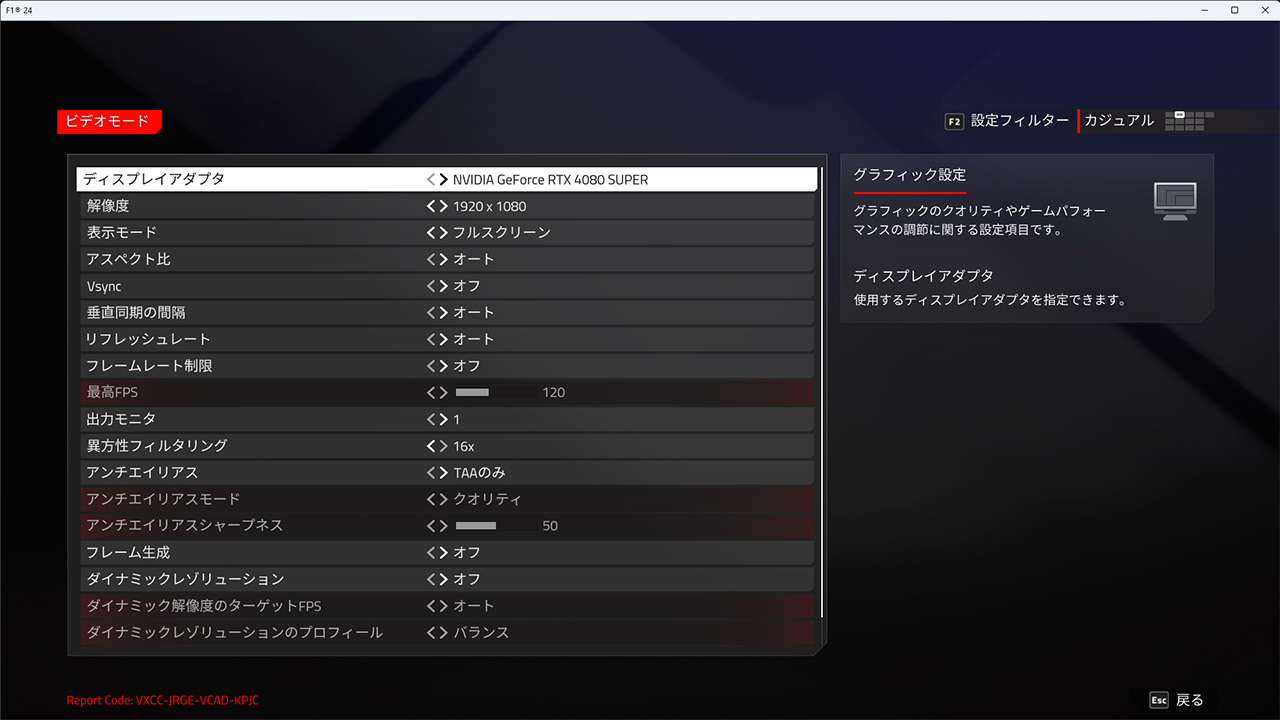Viewport: 1280px width, 720px height.
Task: Click the オフ value for Vsync
Action: click(x=467, y=286)
